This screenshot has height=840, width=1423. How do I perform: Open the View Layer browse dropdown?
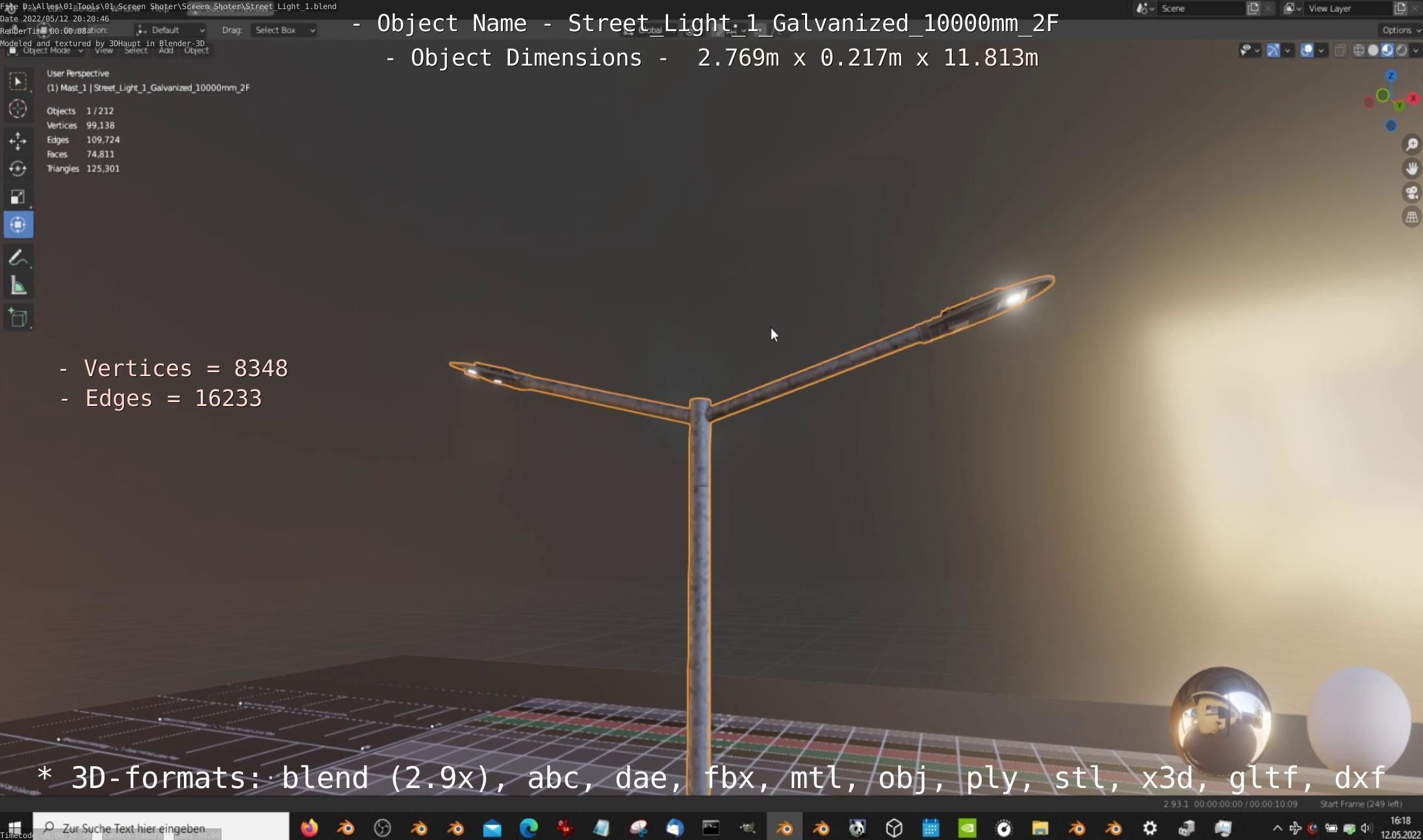[x=1292, y=8]
